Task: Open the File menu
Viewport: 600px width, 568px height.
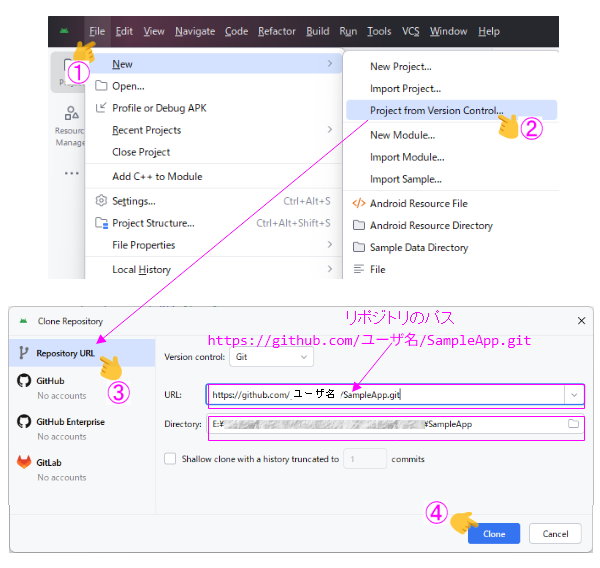Action: pyautogui.click(x=96, y=31)
